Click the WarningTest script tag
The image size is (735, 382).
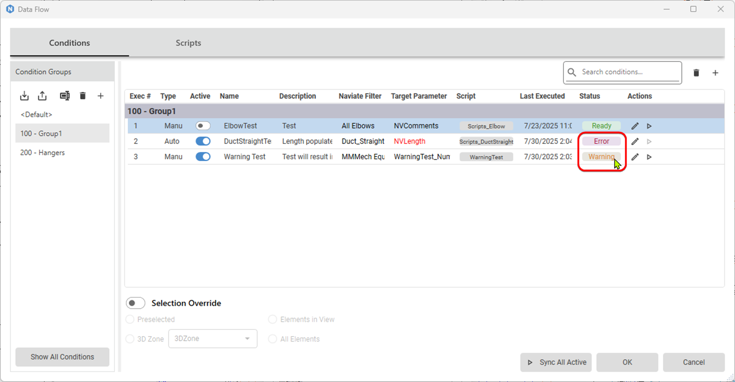[x=486, y=157]
